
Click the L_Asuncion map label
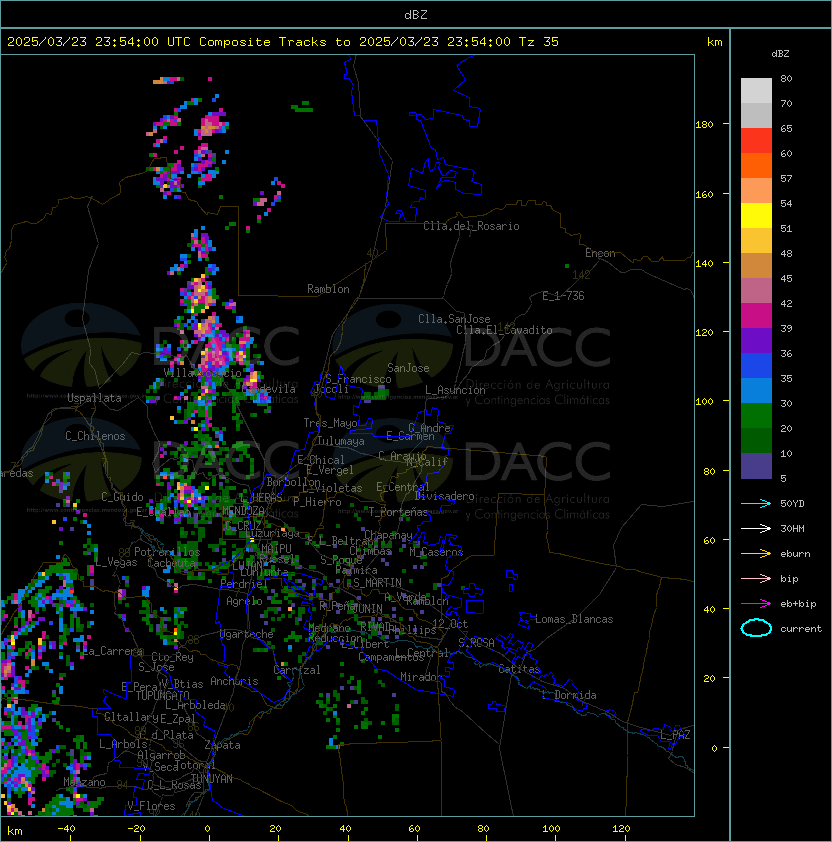tap(455, 390)
